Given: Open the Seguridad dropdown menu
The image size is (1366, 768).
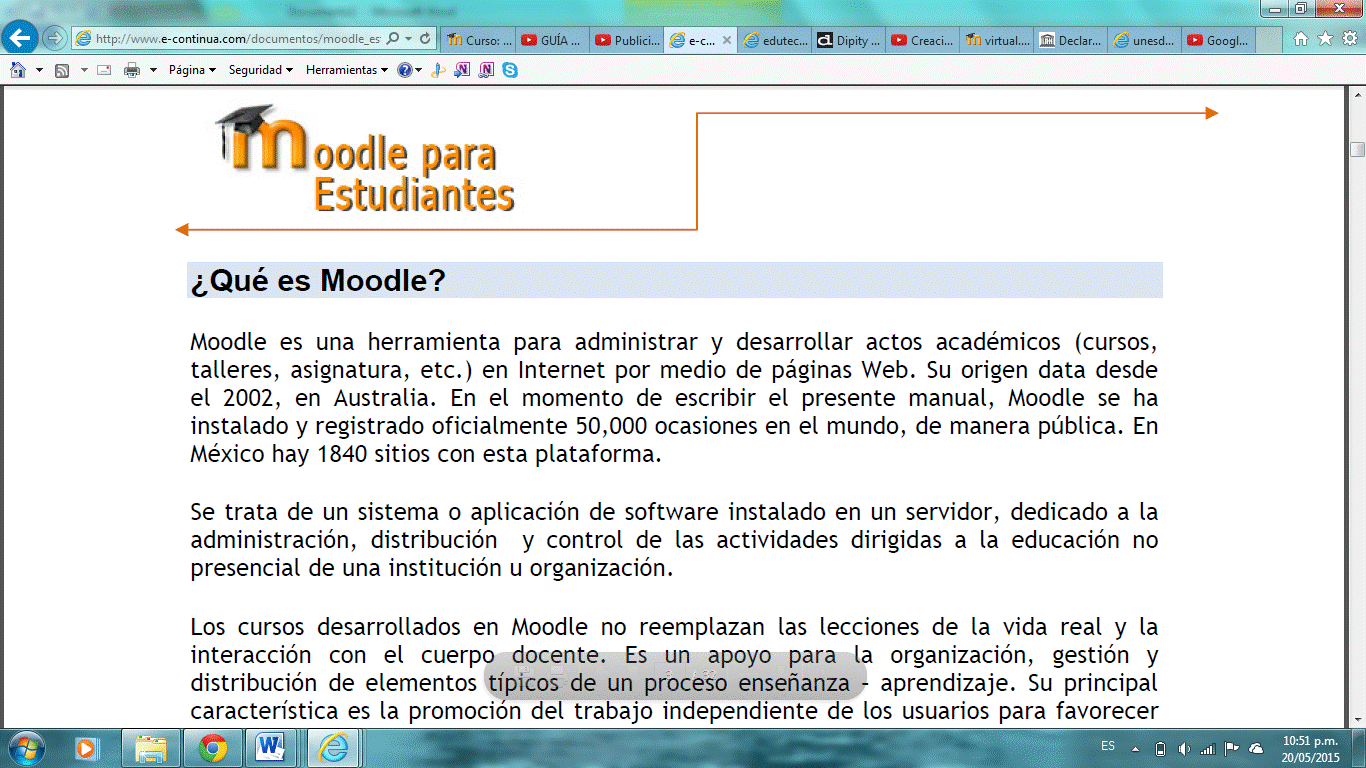Looking at the screenshot, I should 261,70.
